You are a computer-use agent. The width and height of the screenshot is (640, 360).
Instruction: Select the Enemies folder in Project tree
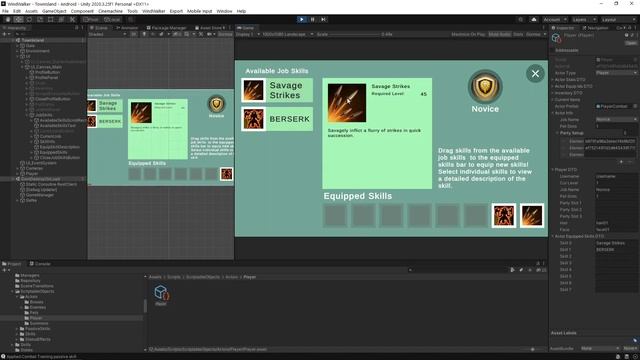click(x=35, y=307)
